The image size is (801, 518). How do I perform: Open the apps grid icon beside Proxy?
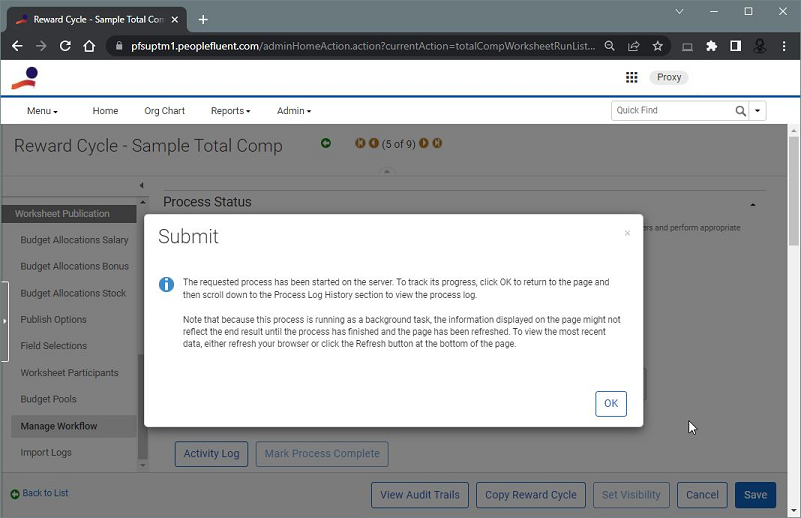point(631,77)
